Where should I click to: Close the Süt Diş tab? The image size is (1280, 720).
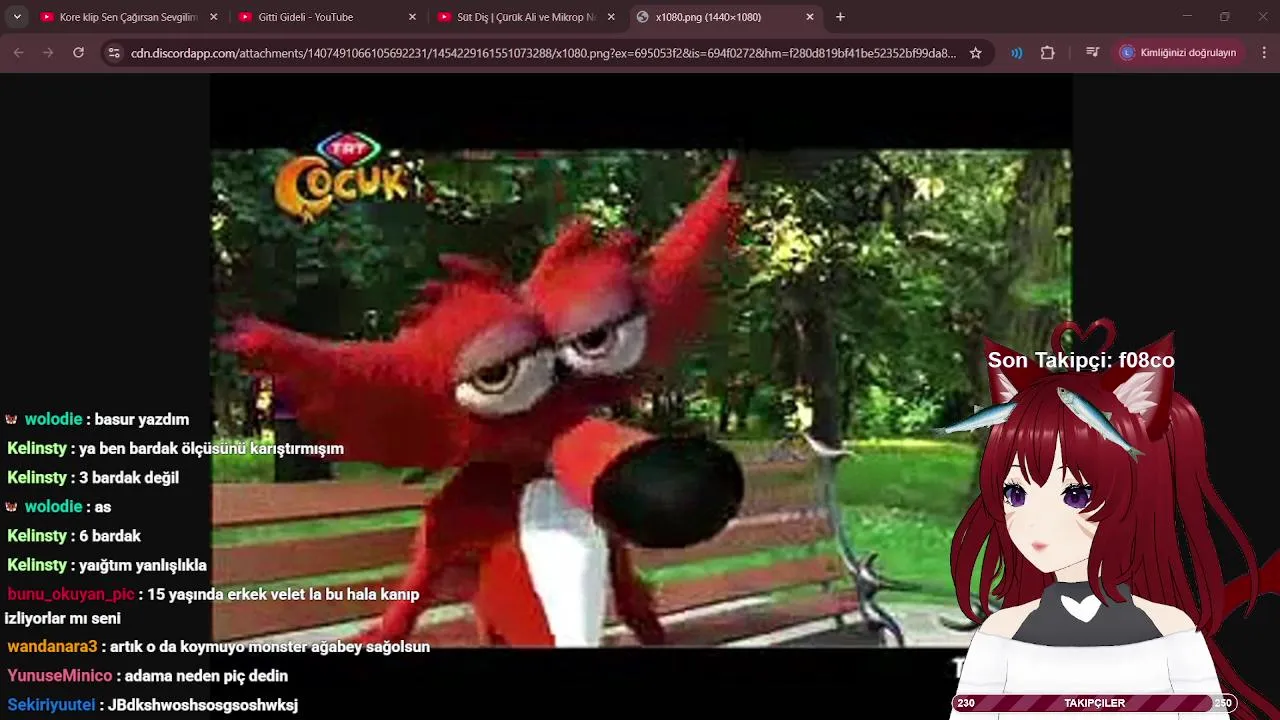coord(611,17)
